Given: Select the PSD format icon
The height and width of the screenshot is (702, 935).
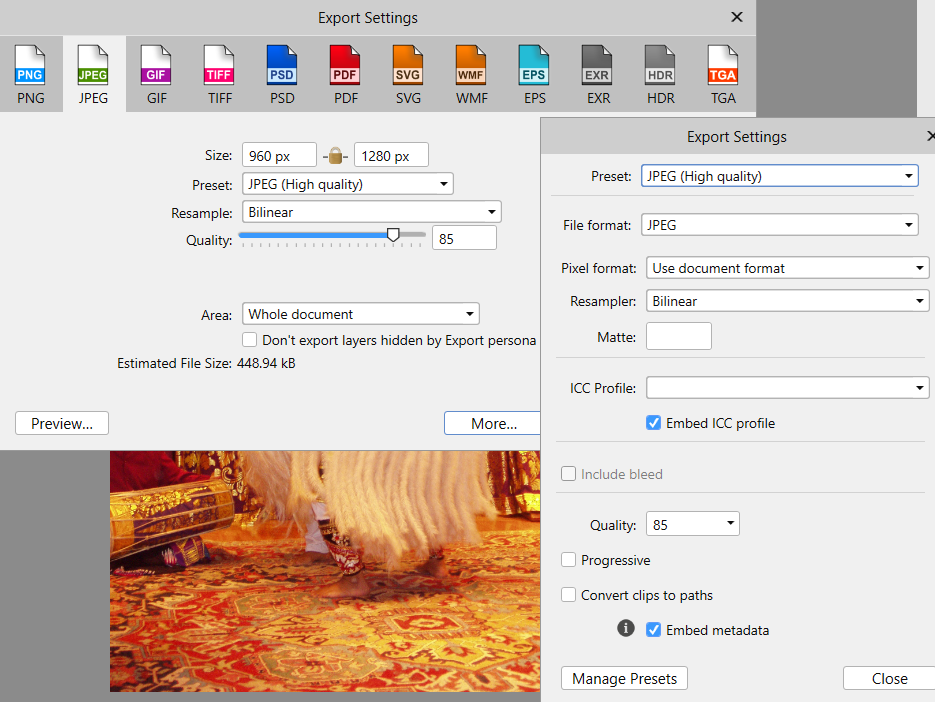Looking at the screenshot, I should point(282,70).
